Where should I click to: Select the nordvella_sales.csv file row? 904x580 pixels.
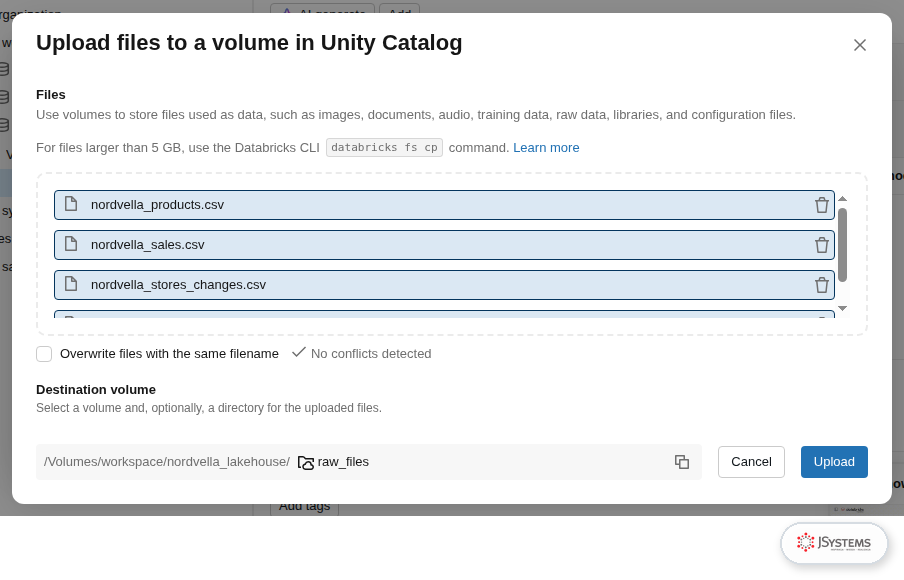pos(445,245)
